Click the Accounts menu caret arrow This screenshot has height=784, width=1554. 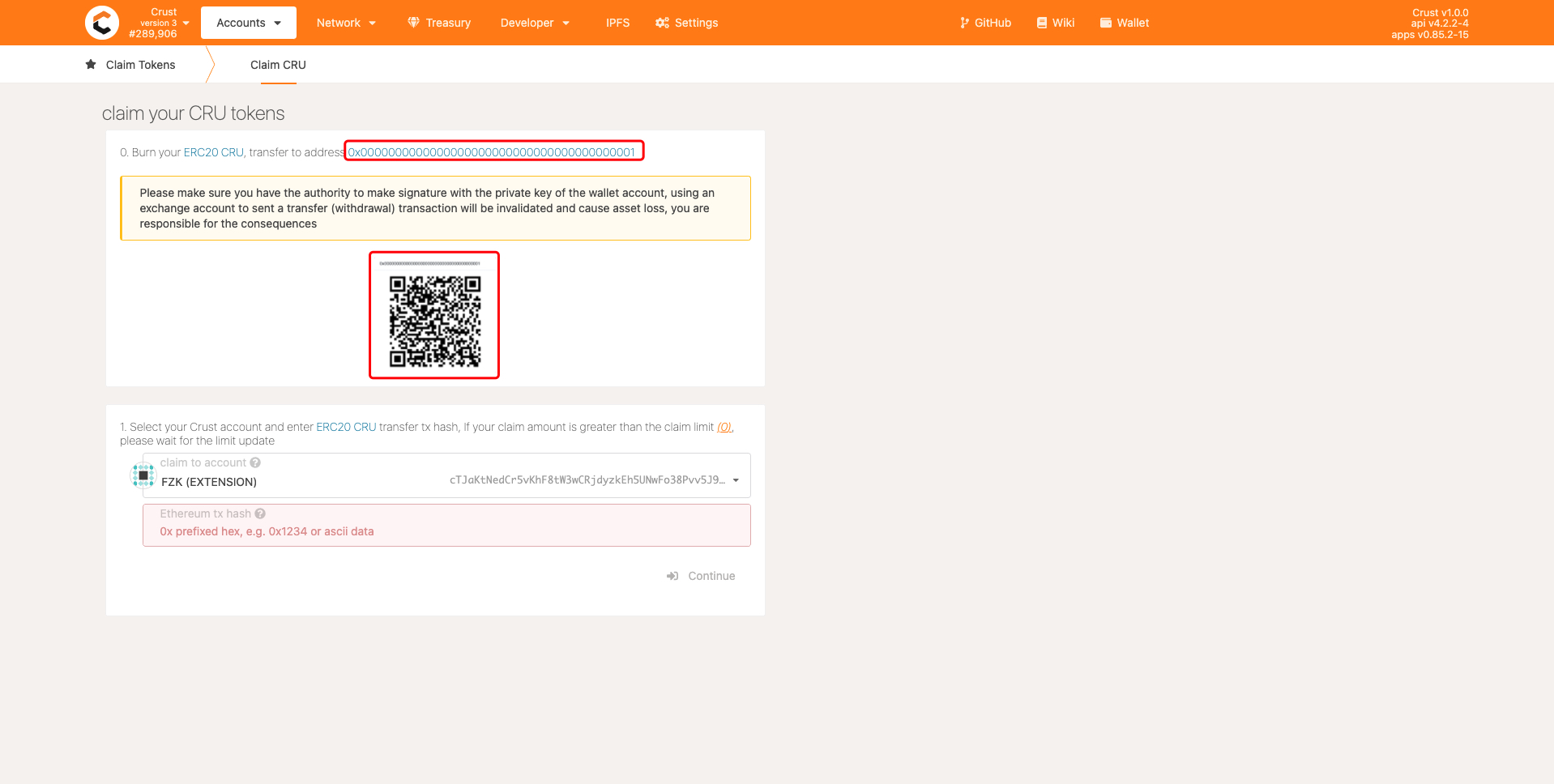point(278,23)
